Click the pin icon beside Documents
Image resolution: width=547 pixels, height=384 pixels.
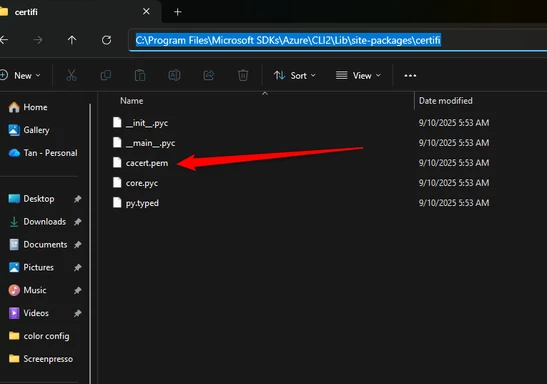click(77, 244)
